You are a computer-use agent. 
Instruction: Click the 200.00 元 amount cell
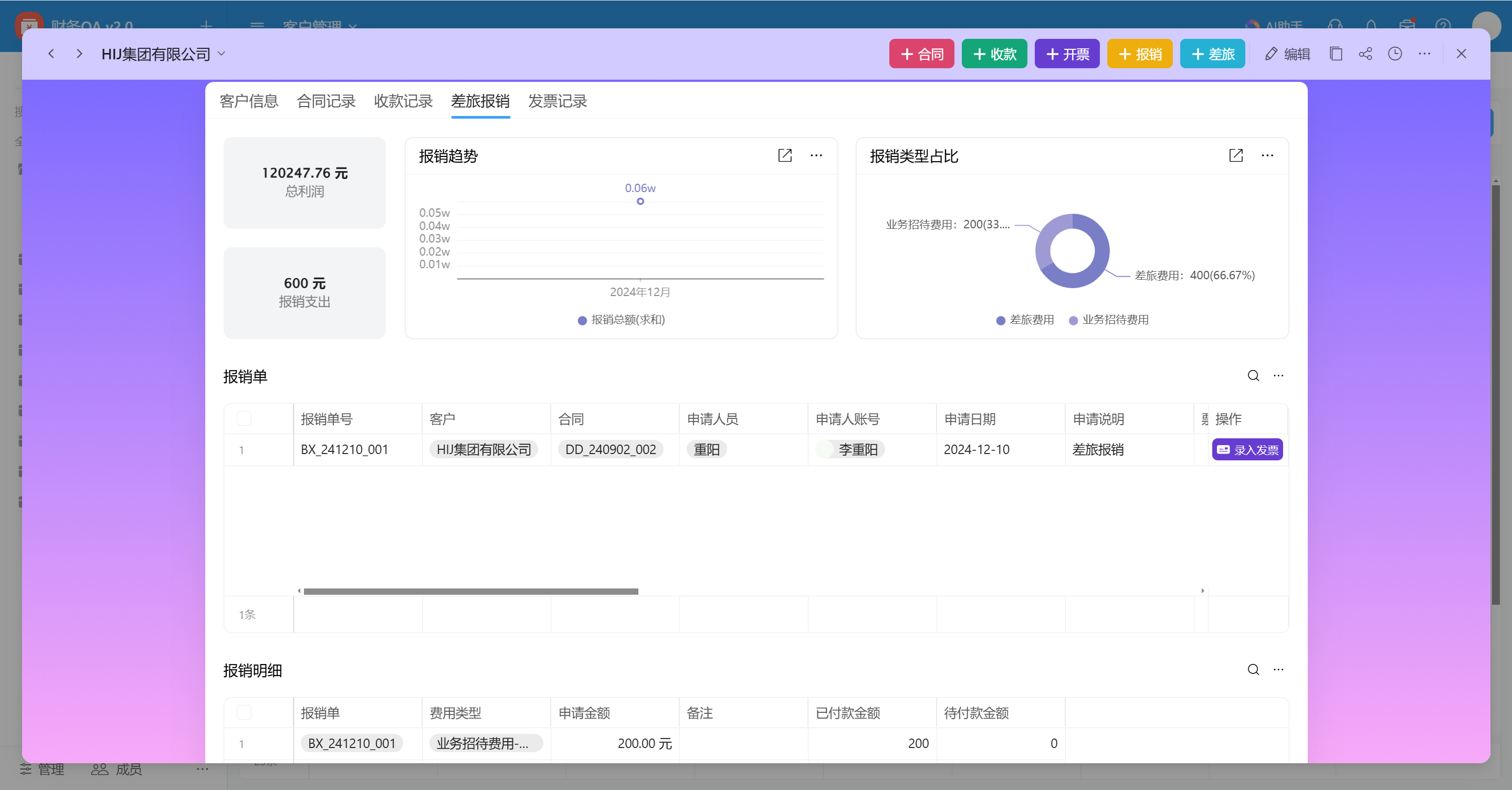coord(615,744)
